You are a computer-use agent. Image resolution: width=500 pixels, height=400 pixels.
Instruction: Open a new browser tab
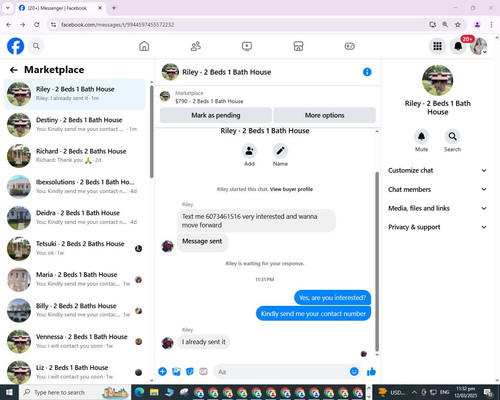114,8
